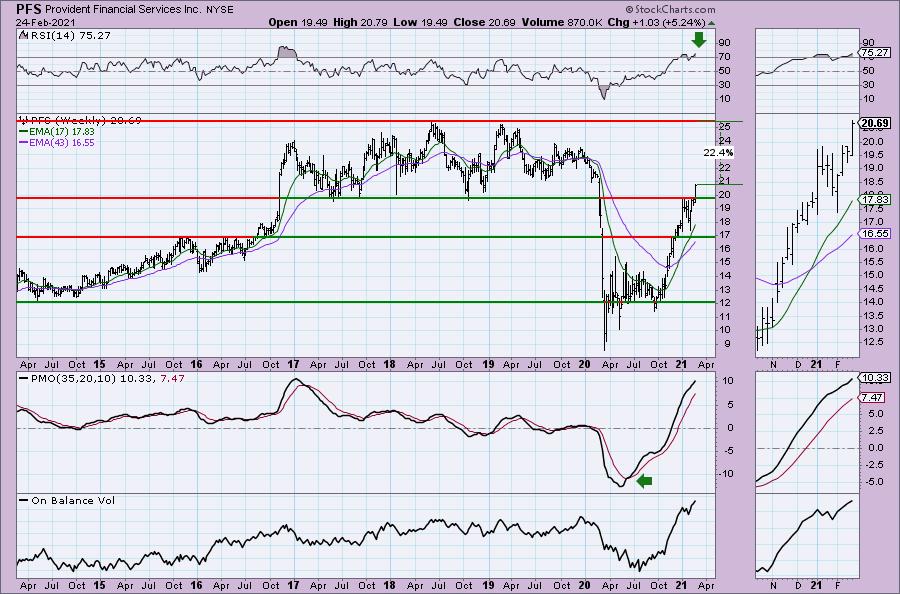
Task: Click the RSI candlestick icon beside RSI(14)
Action: pos(23,35)
